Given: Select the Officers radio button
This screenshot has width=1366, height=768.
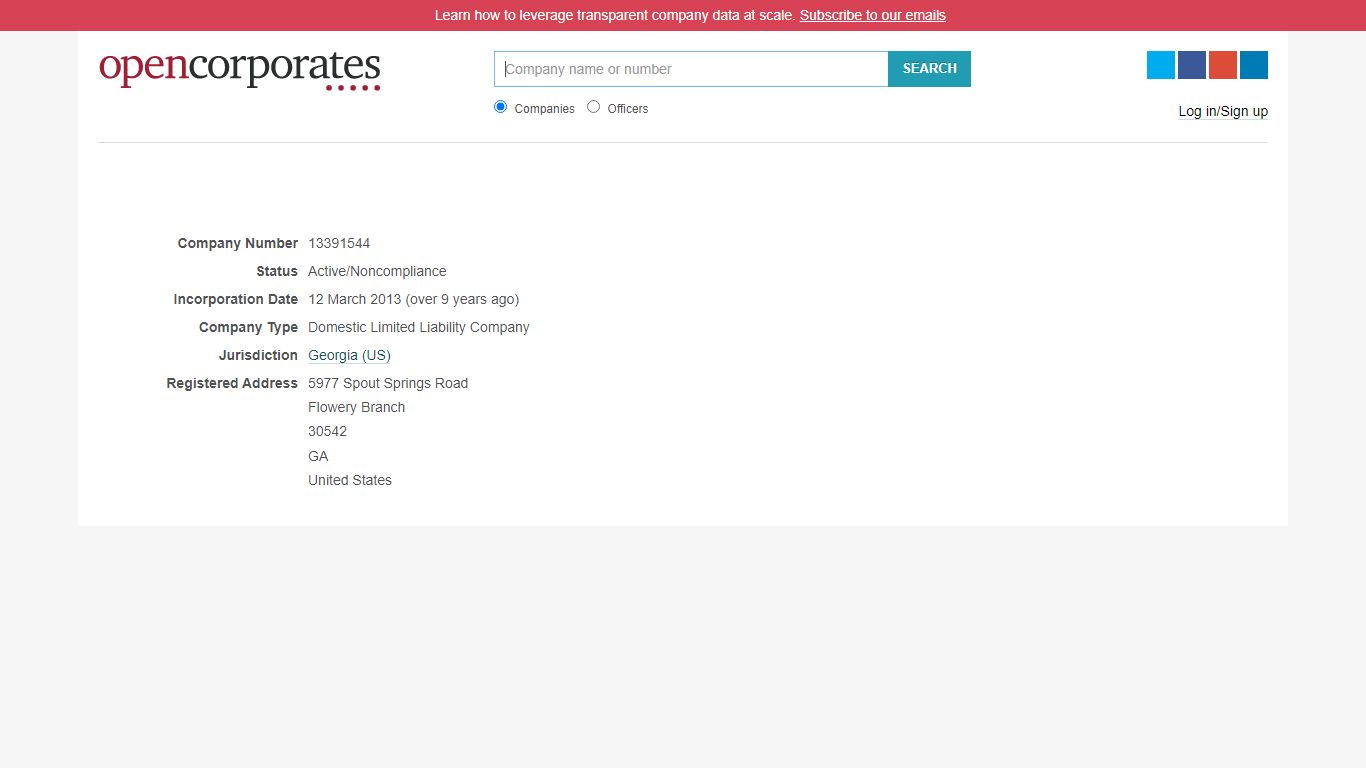Looking at the screenshot, I should (x=594, y=107).
